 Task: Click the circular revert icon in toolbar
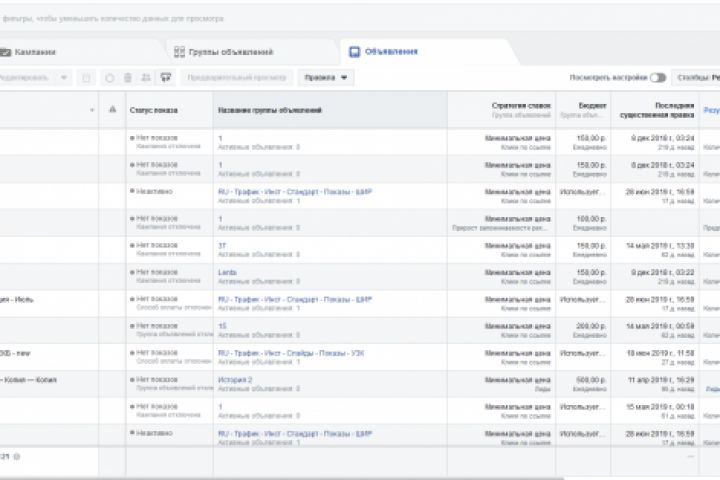pyautogui.click(x=109, y=77)
